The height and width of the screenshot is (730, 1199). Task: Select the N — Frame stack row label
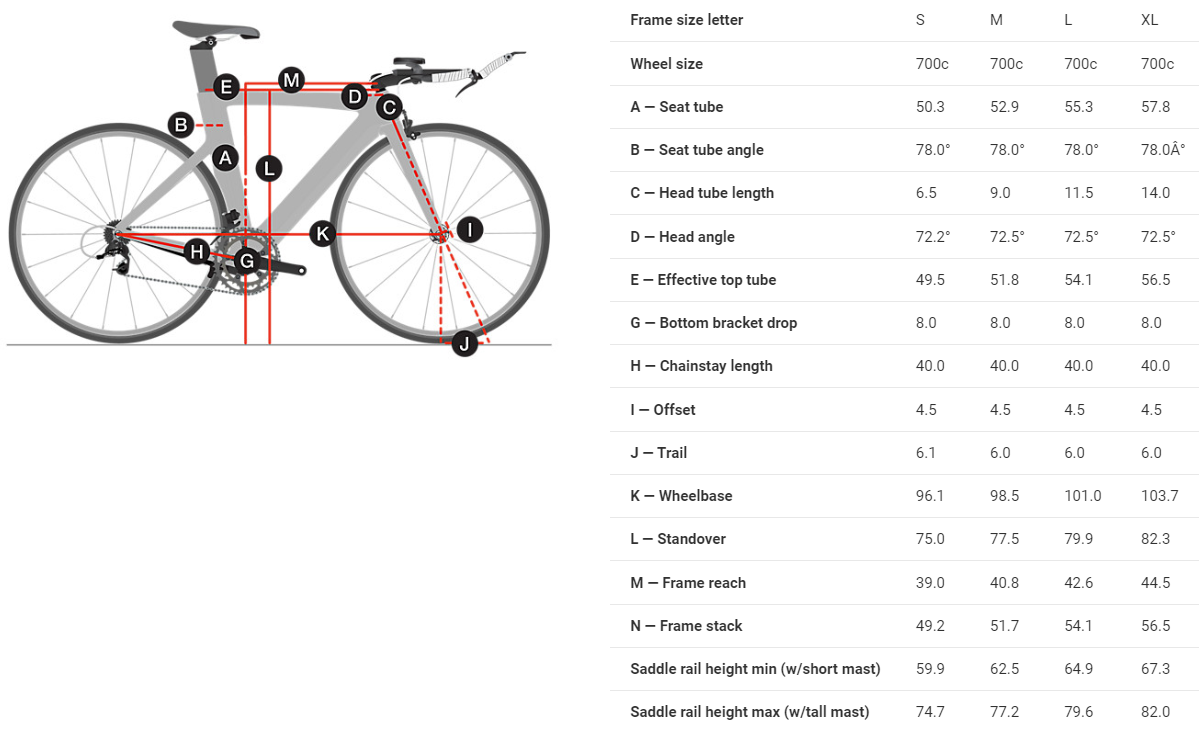point(686,626)
